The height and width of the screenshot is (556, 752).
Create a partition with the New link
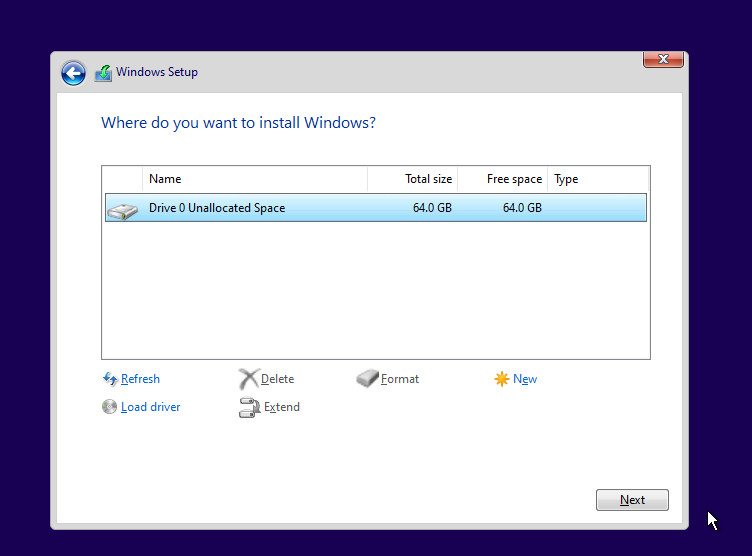pyautogui.click(x=525, y=379)
